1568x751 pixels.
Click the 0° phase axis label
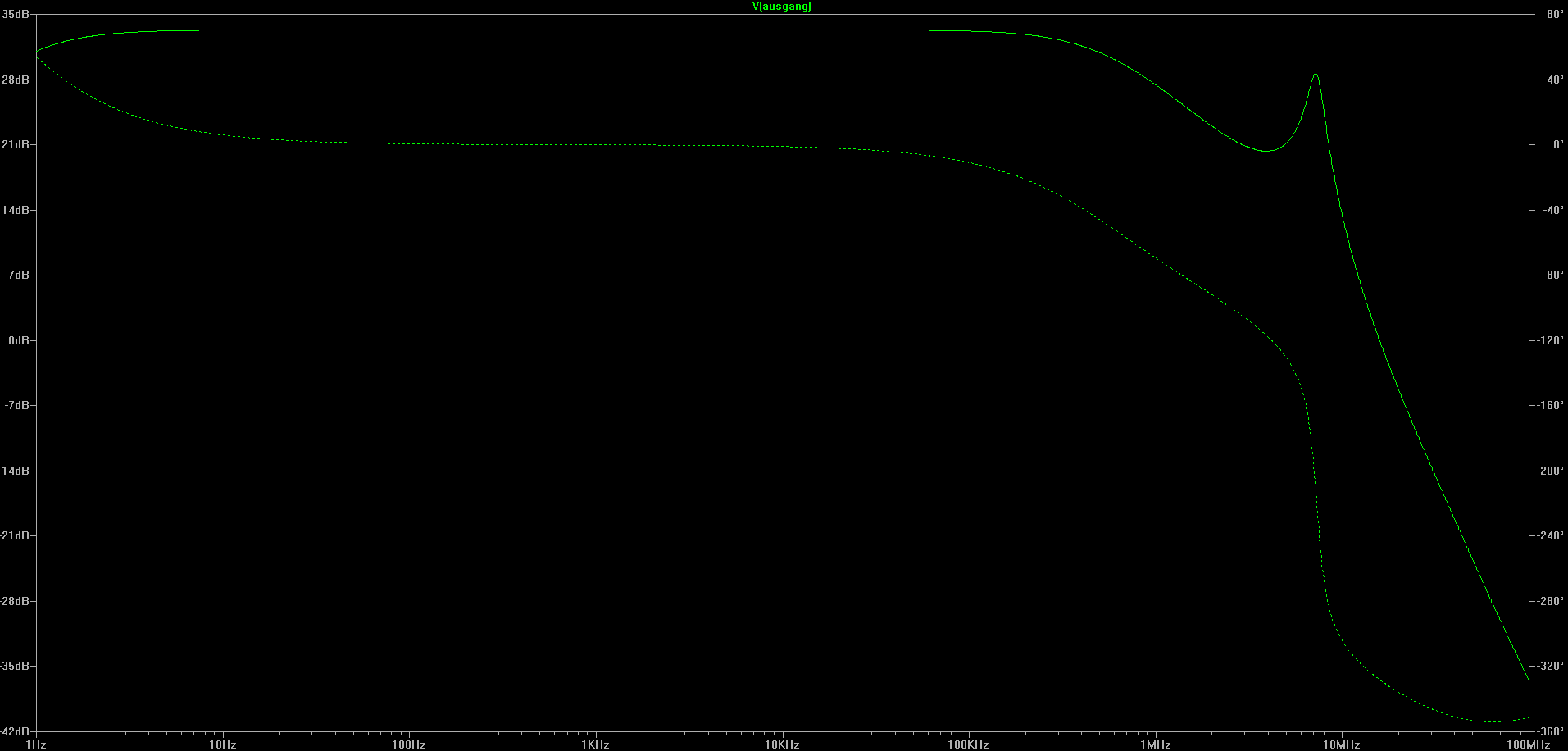coord(1558,144)
